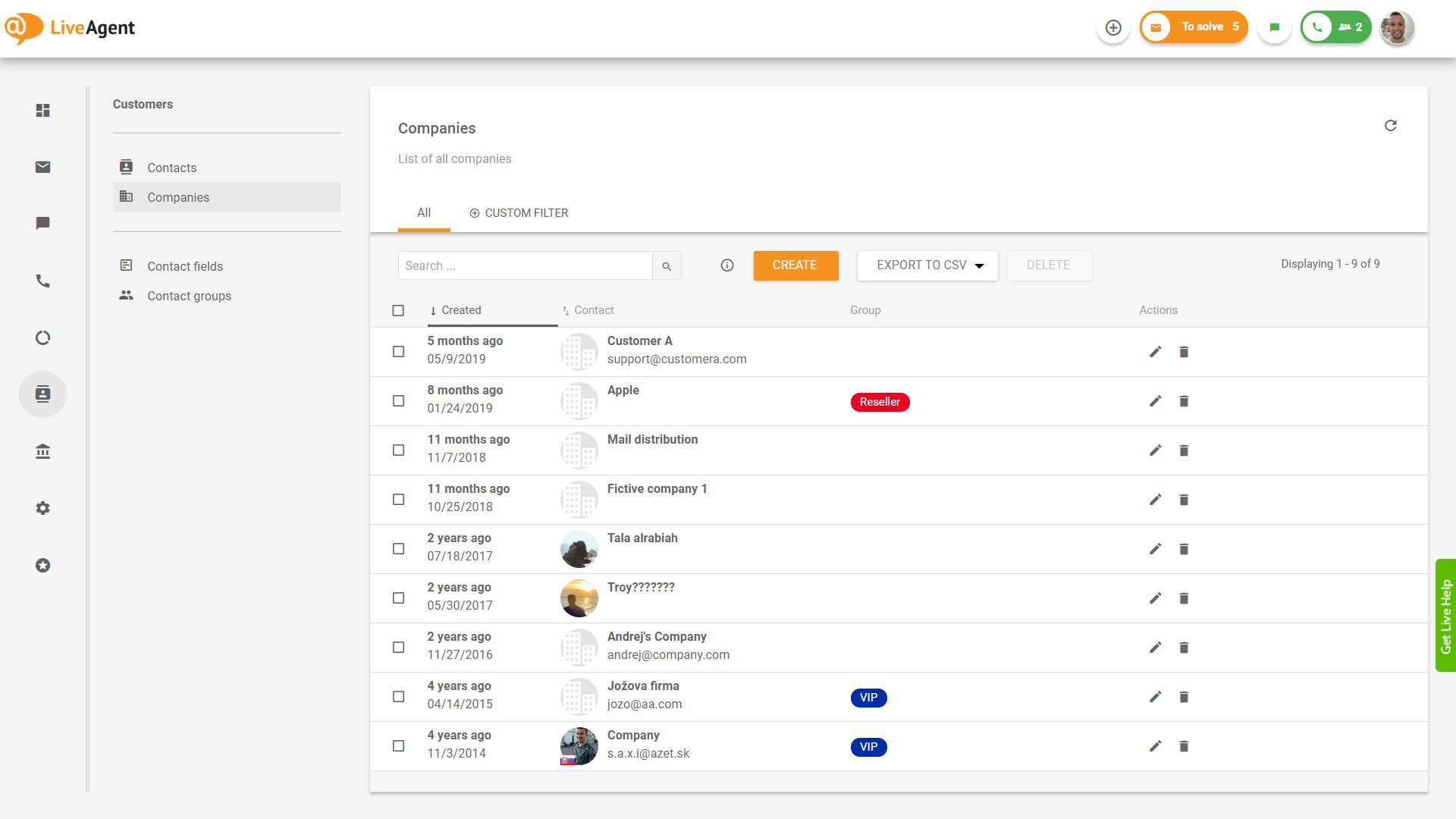Screen dimensions: 1456x819
Task: Open the dashboard icon in left sidebar
Action: 42,111
